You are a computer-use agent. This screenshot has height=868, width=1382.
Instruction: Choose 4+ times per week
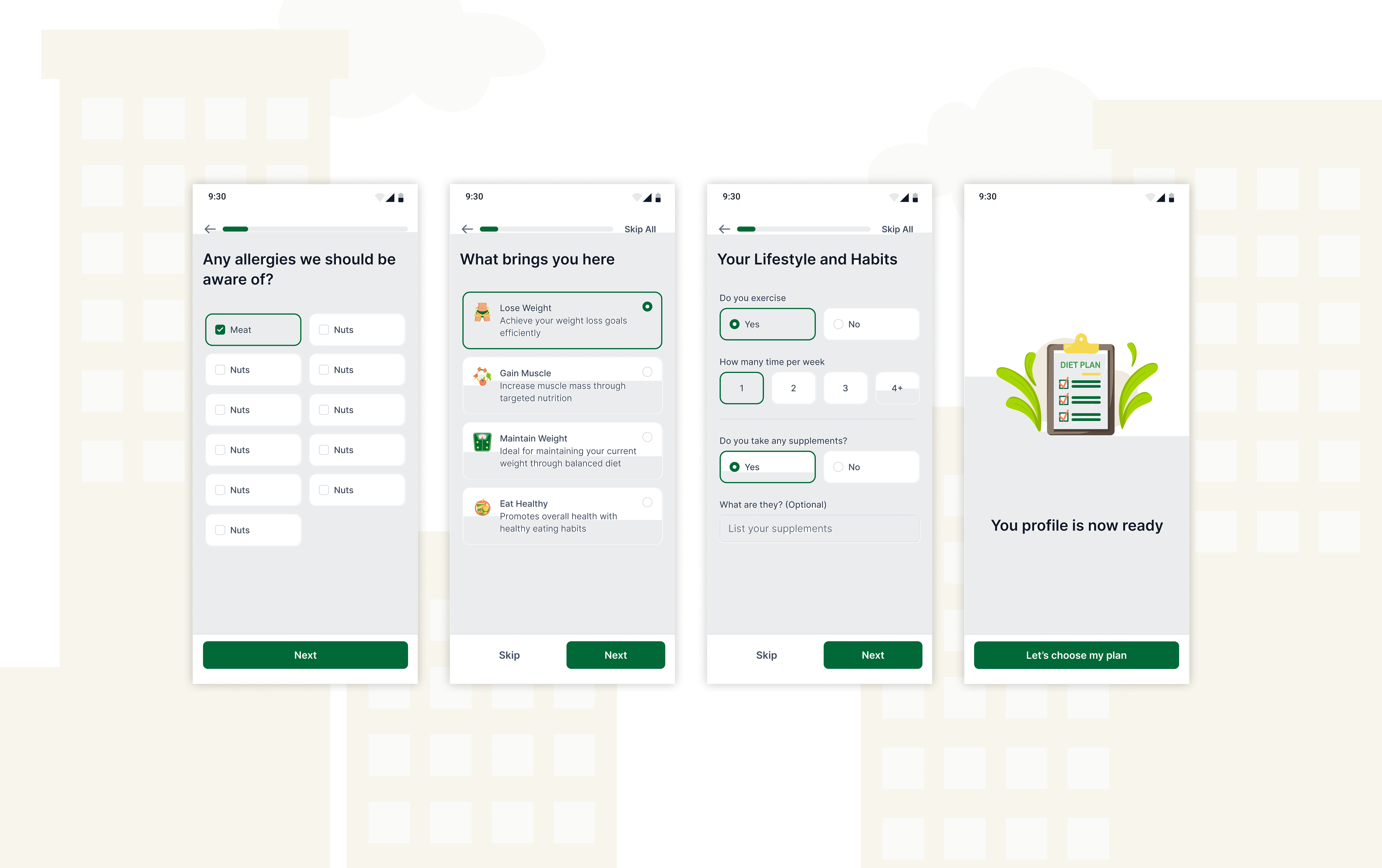tap(897, 388)
